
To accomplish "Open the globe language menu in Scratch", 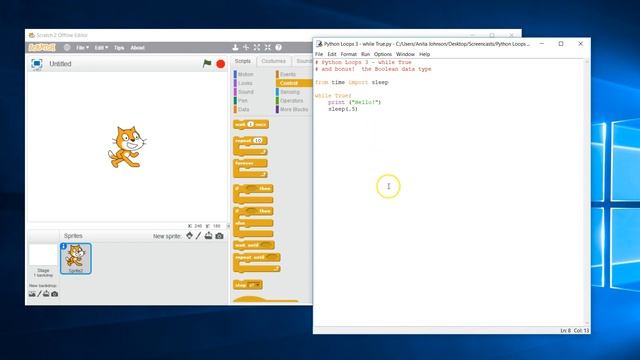I will tap(67, 47).
